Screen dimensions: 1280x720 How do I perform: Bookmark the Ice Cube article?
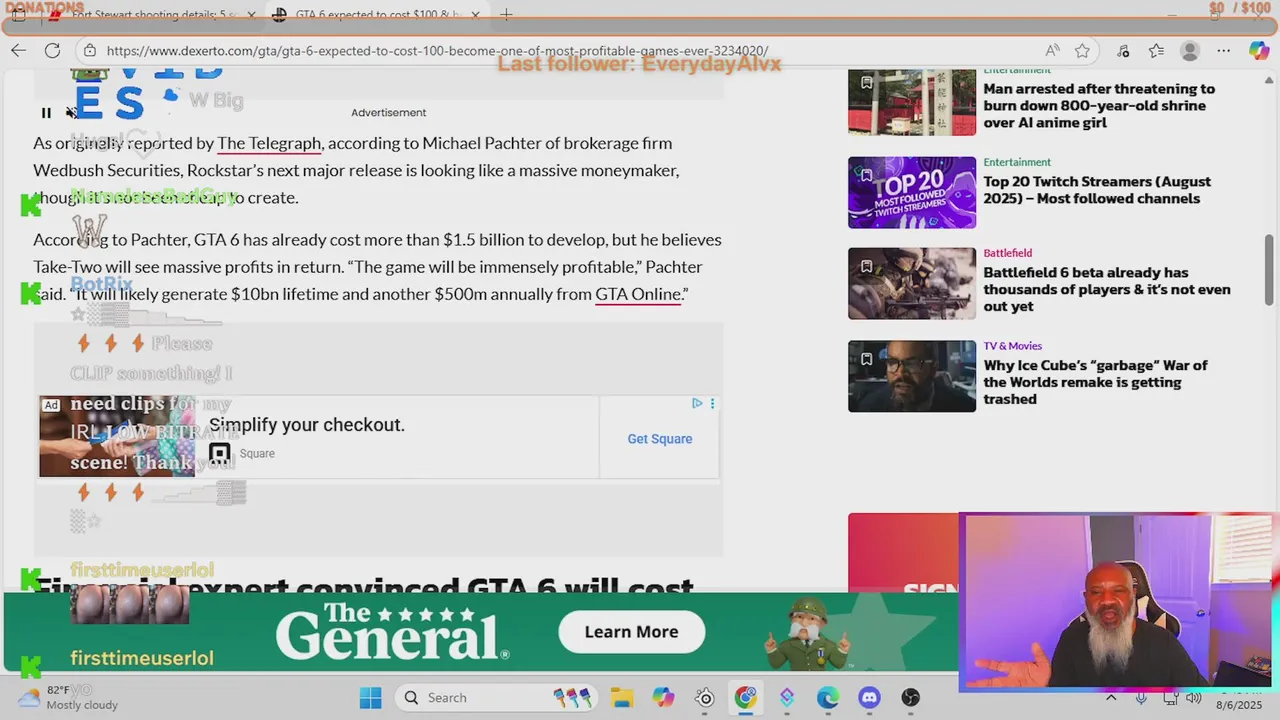tap(866, 358)
